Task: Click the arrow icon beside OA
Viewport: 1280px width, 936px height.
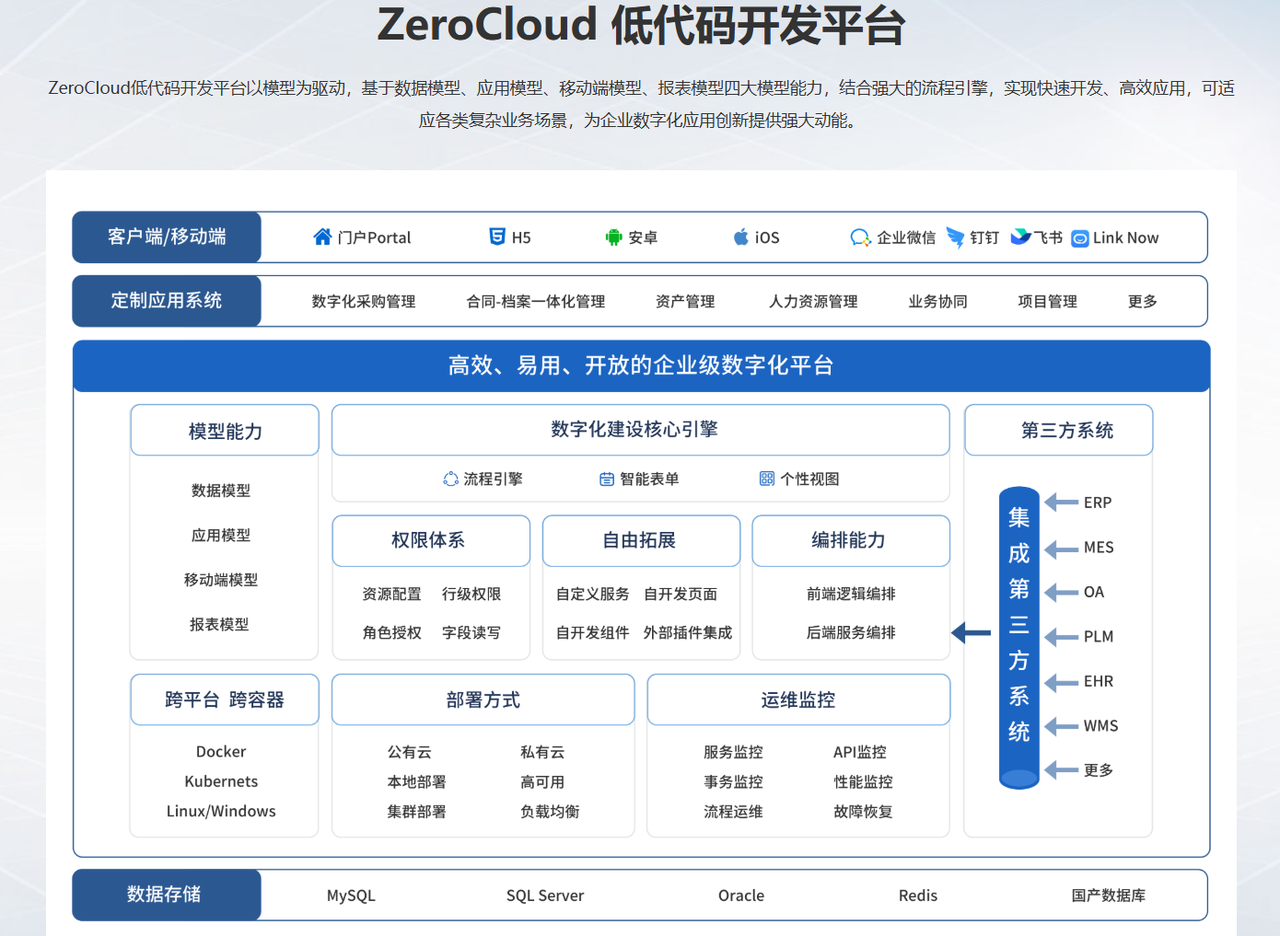Action: pos(1060,592)
